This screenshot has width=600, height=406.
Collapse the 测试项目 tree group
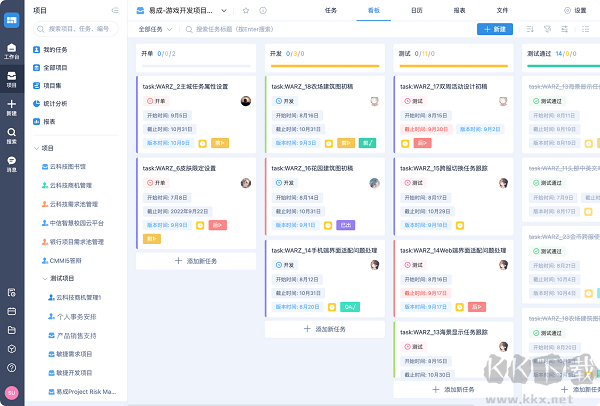pyautogui.click(x=45, y=279)
